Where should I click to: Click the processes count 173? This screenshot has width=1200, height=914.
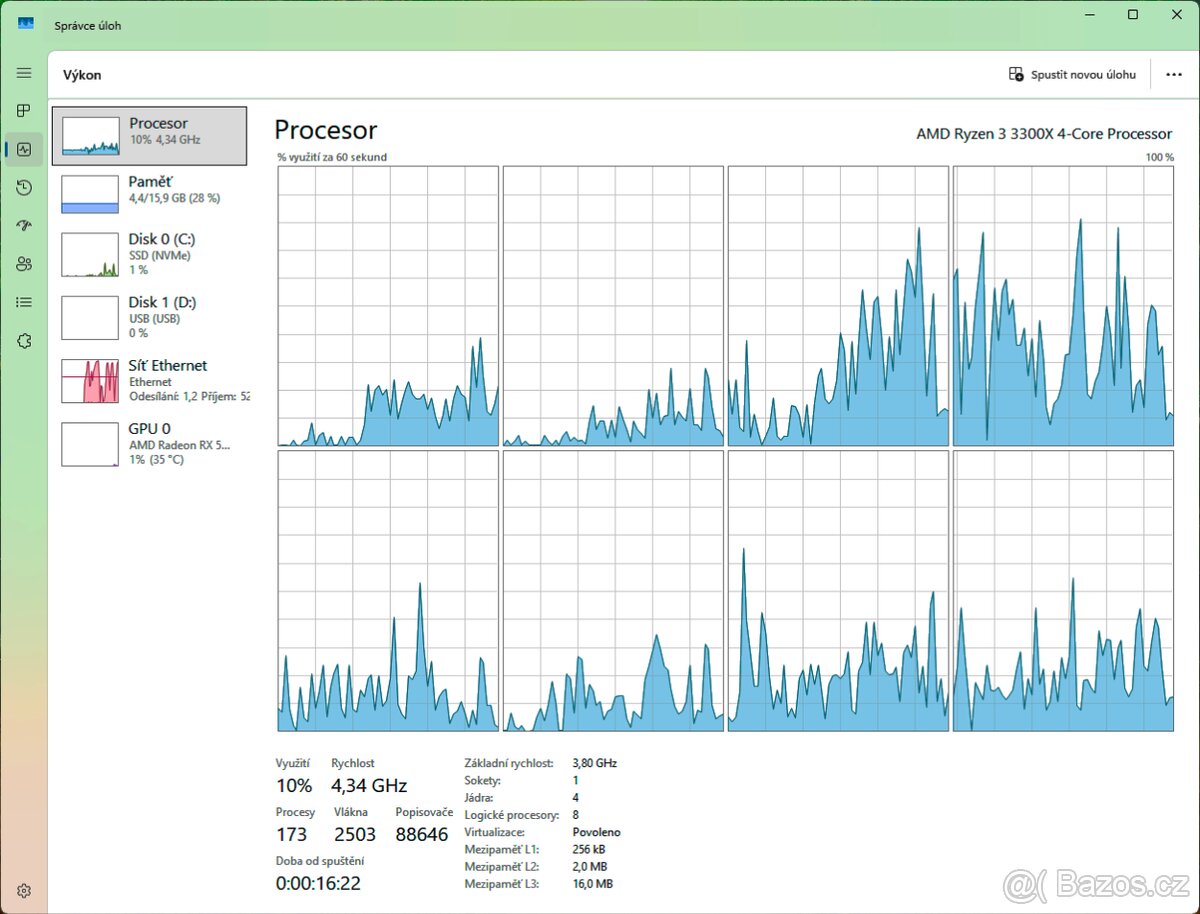292,834
